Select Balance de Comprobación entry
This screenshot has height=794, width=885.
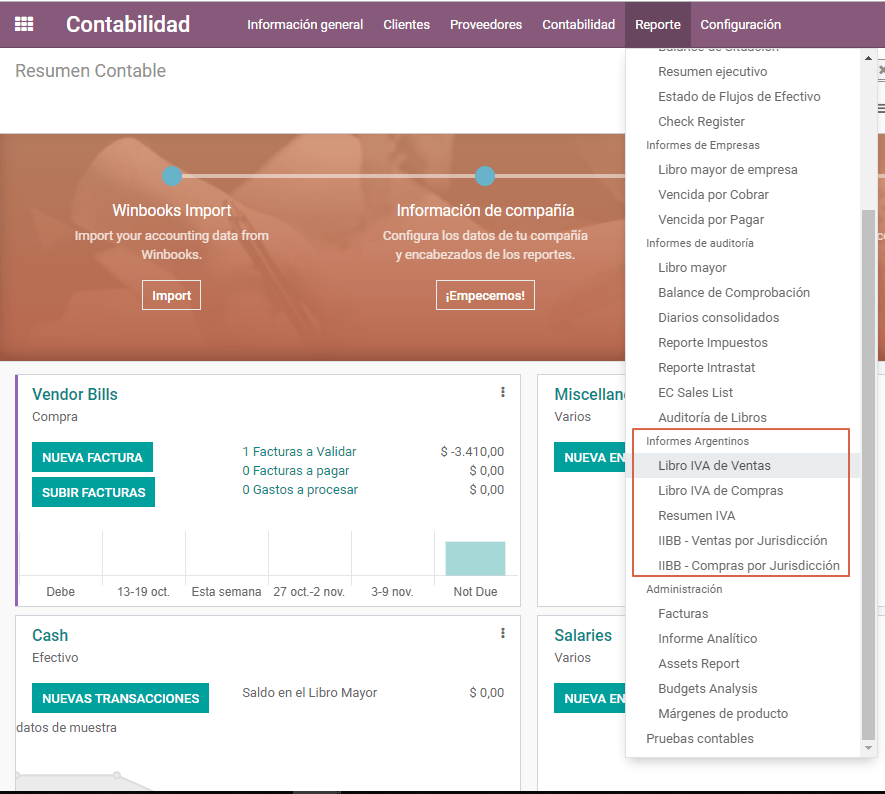tap(733, 293)
